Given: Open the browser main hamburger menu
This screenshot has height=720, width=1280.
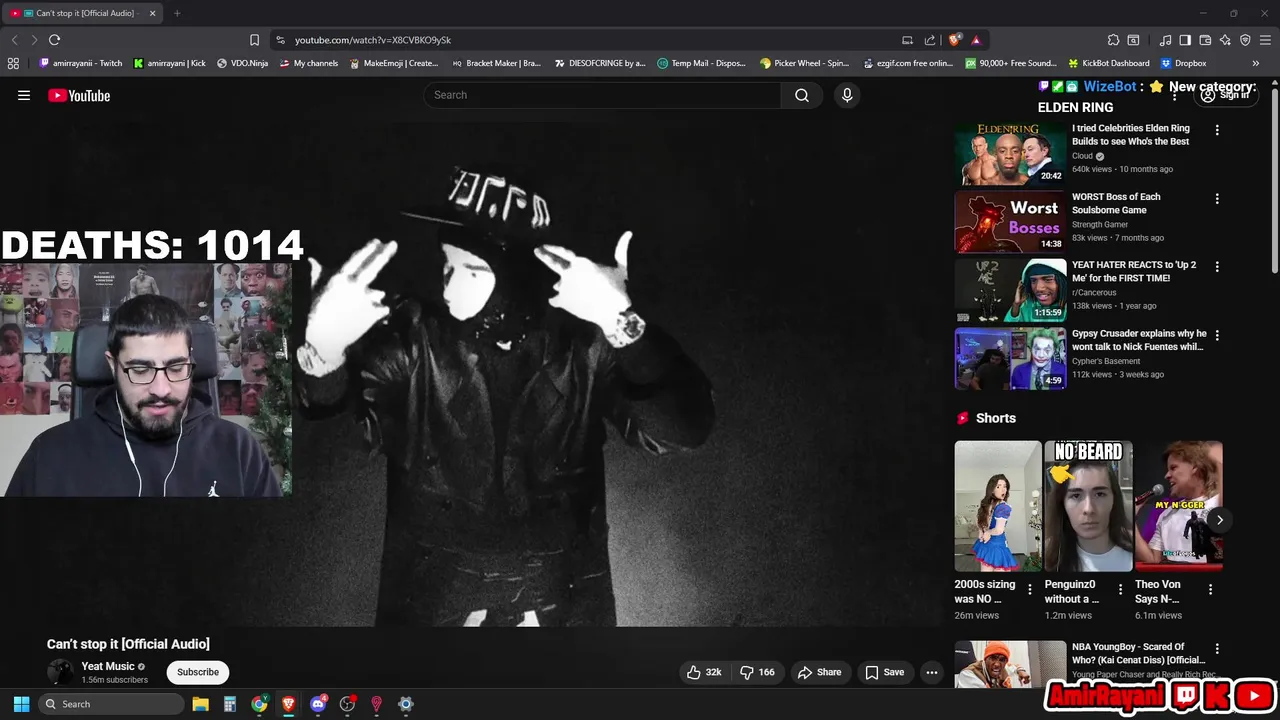Looking at the screenshot, I should coord(1265,40).
